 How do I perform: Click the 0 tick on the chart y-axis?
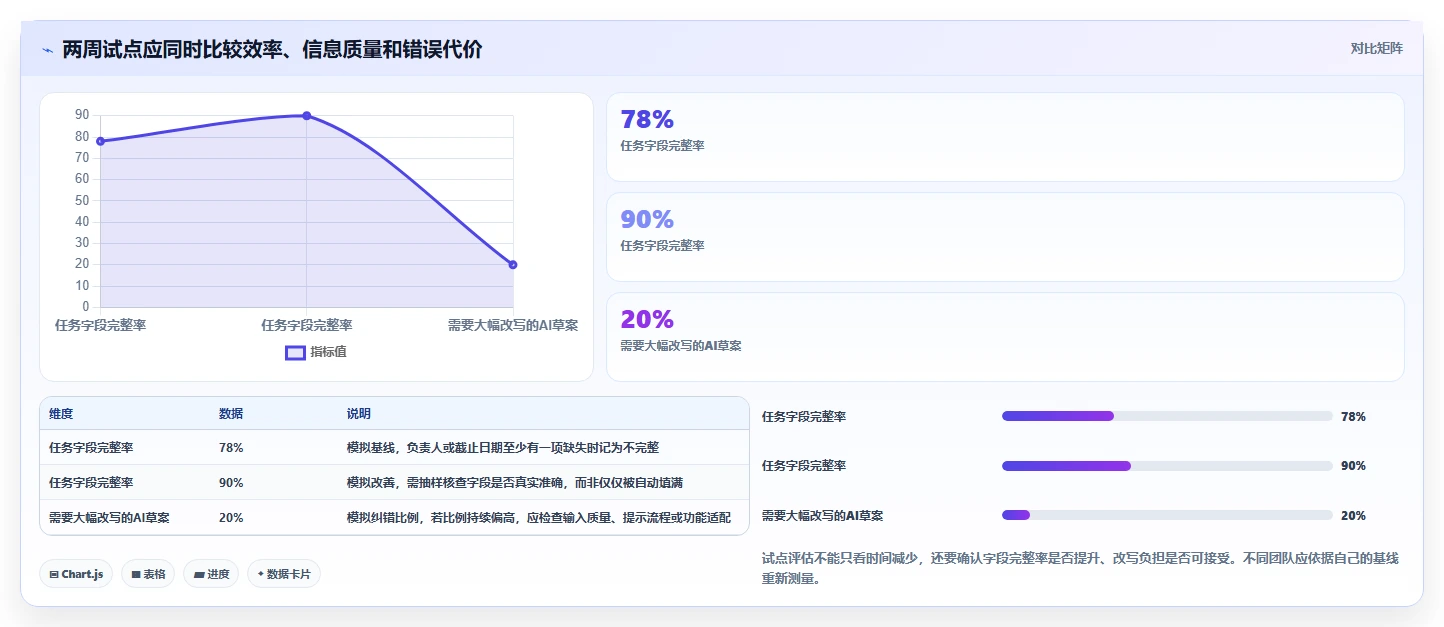pyautogui.click(x=86, y=307)
